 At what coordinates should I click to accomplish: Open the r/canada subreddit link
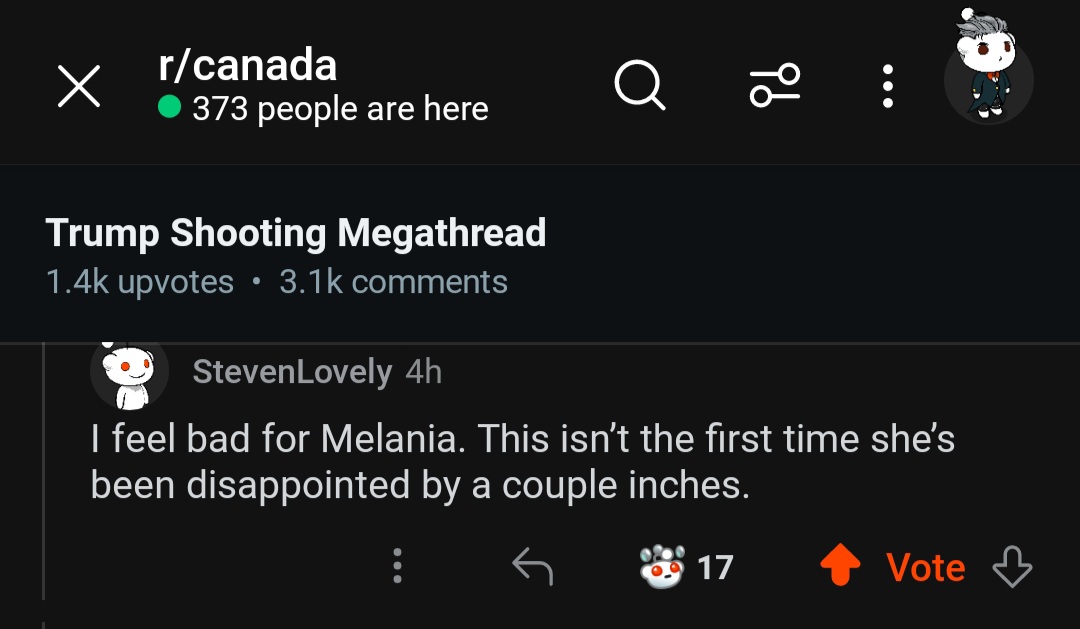click(x=247, y=66)
